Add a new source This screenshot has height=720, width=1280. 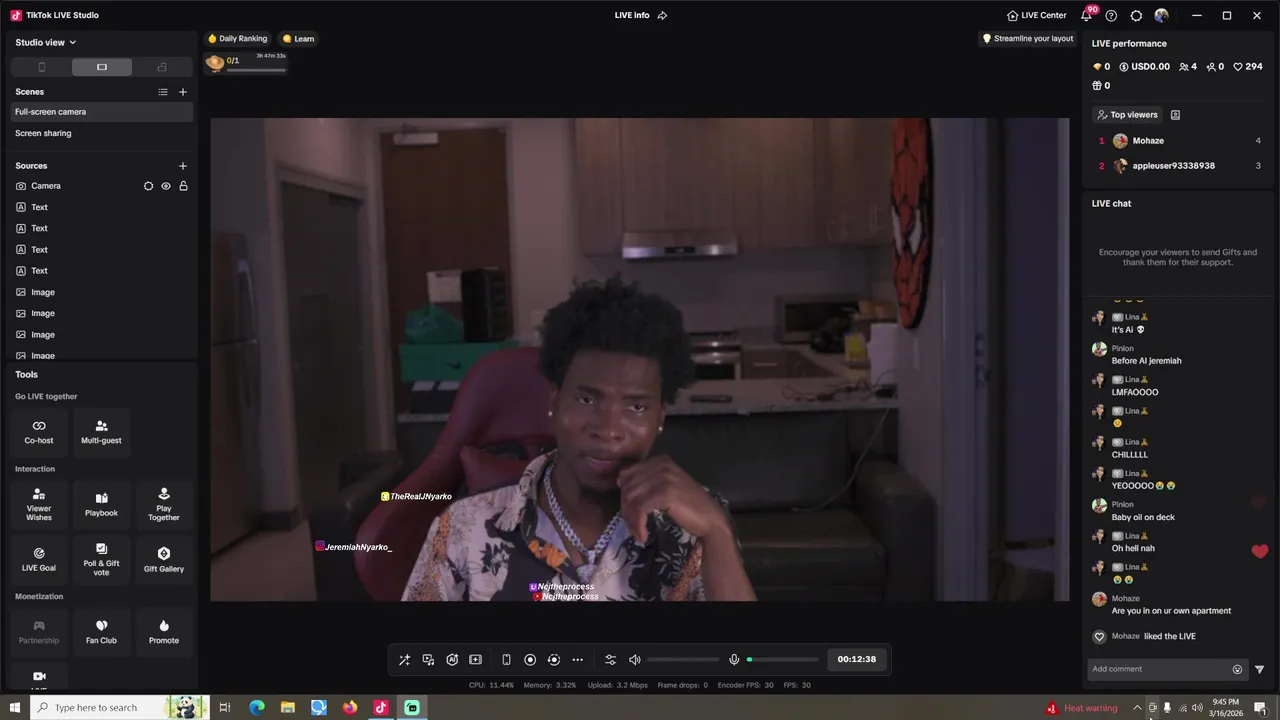(x=182, y=166)
